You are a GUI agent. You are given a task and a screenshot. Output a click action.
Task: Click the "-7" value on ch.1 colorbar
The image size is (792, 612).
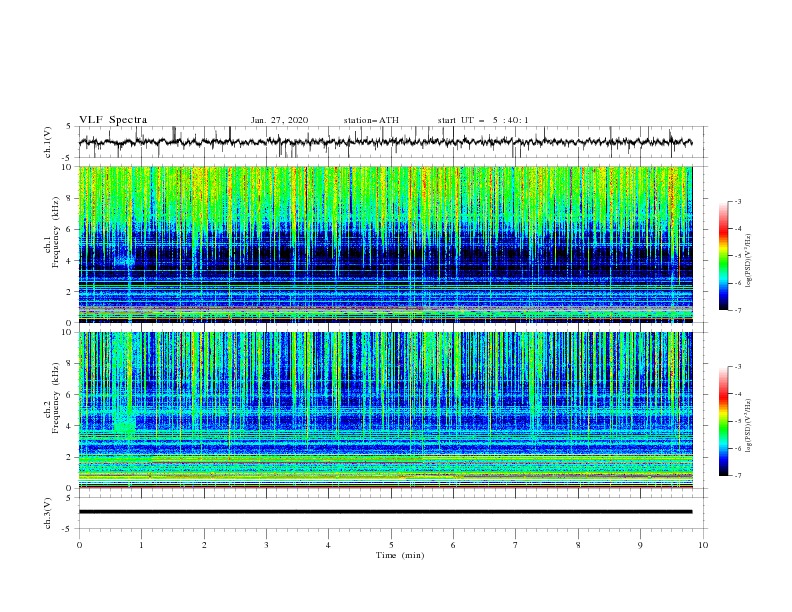tap(738, 310)
